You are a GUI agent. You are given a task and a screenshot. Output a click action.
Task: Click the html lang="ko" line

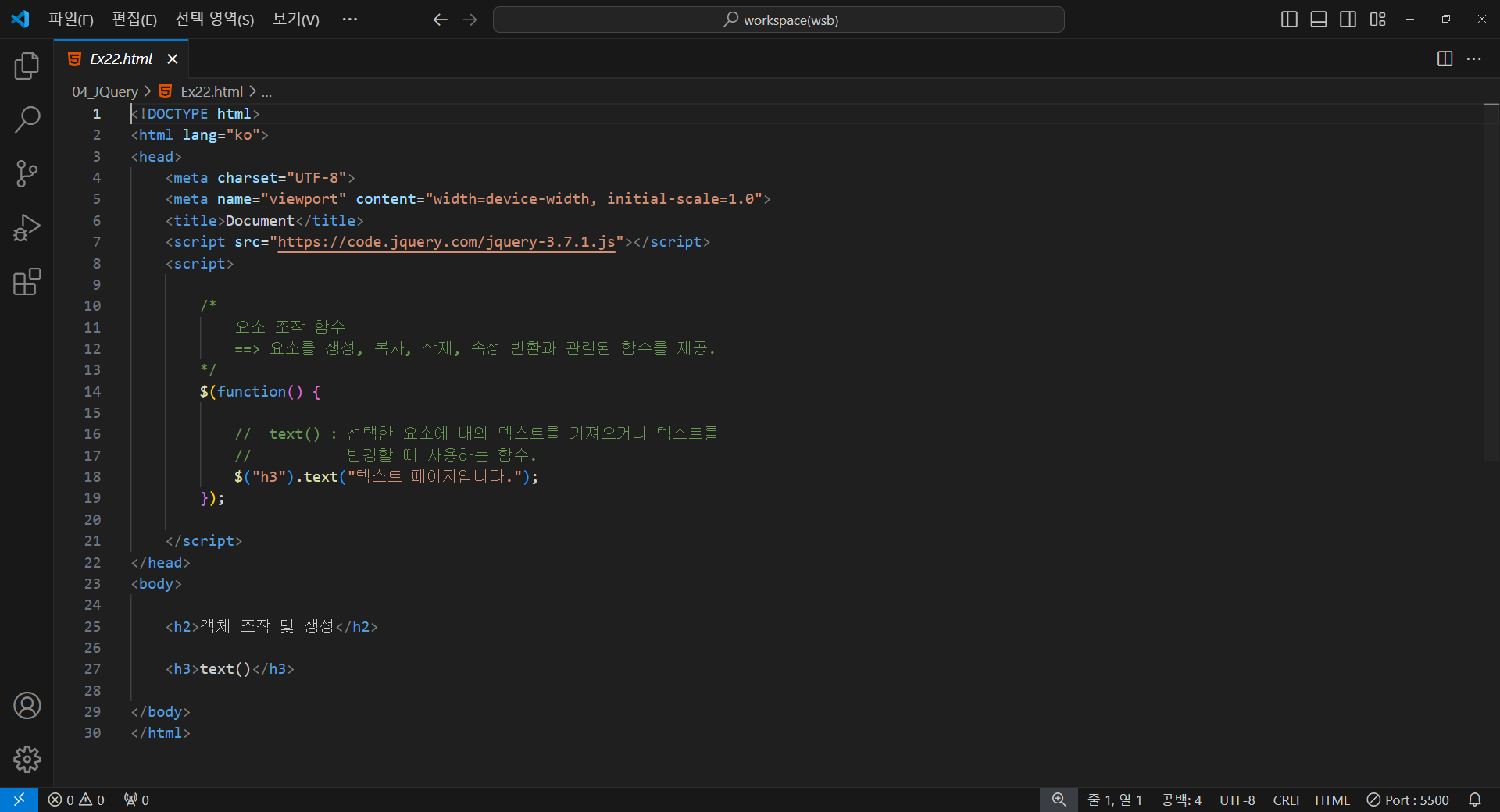tap(199, 135)
